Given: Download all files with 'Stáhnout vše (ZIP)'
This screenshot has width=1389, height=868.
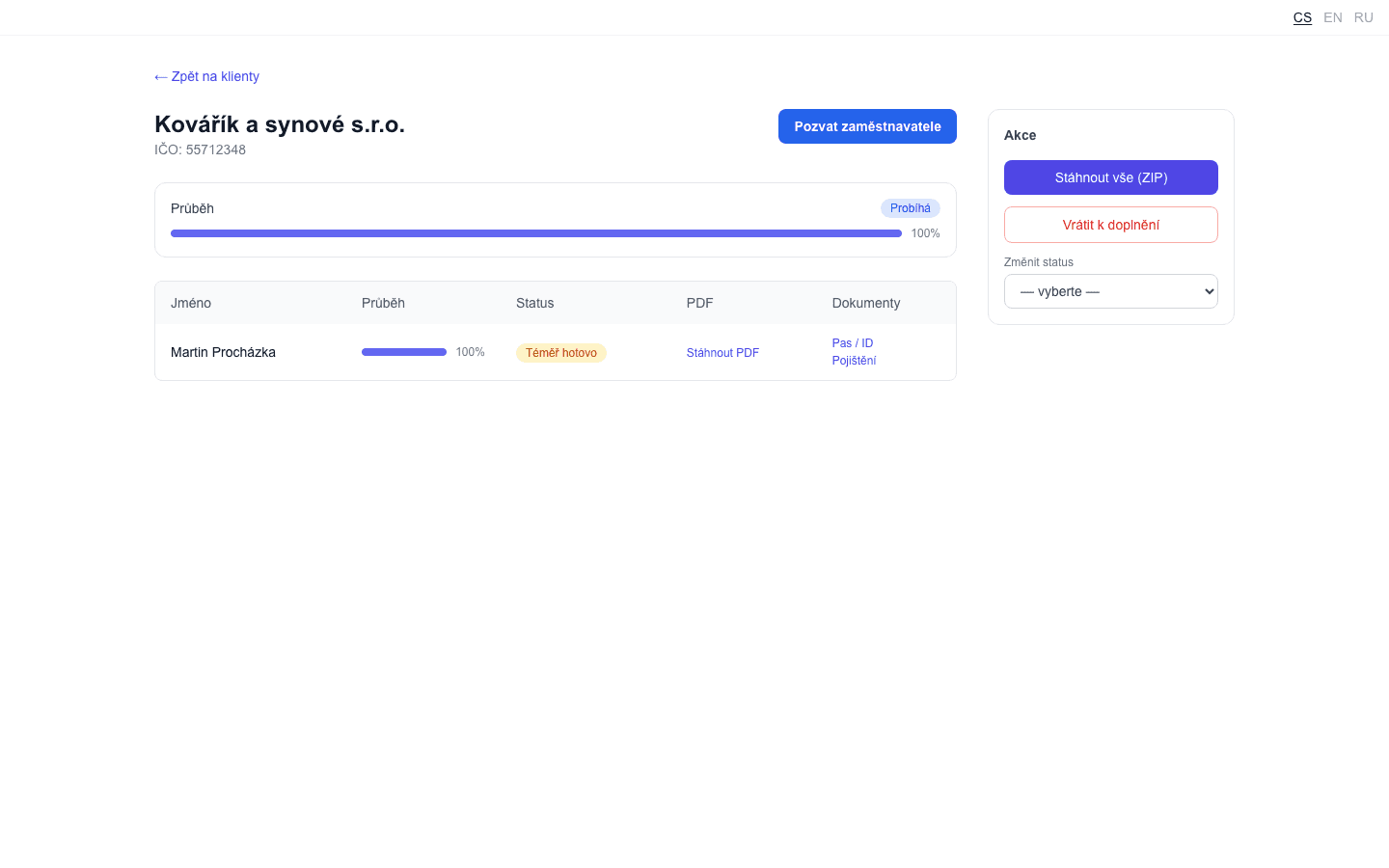Looking at the screenshot, I should [1111, 177].
